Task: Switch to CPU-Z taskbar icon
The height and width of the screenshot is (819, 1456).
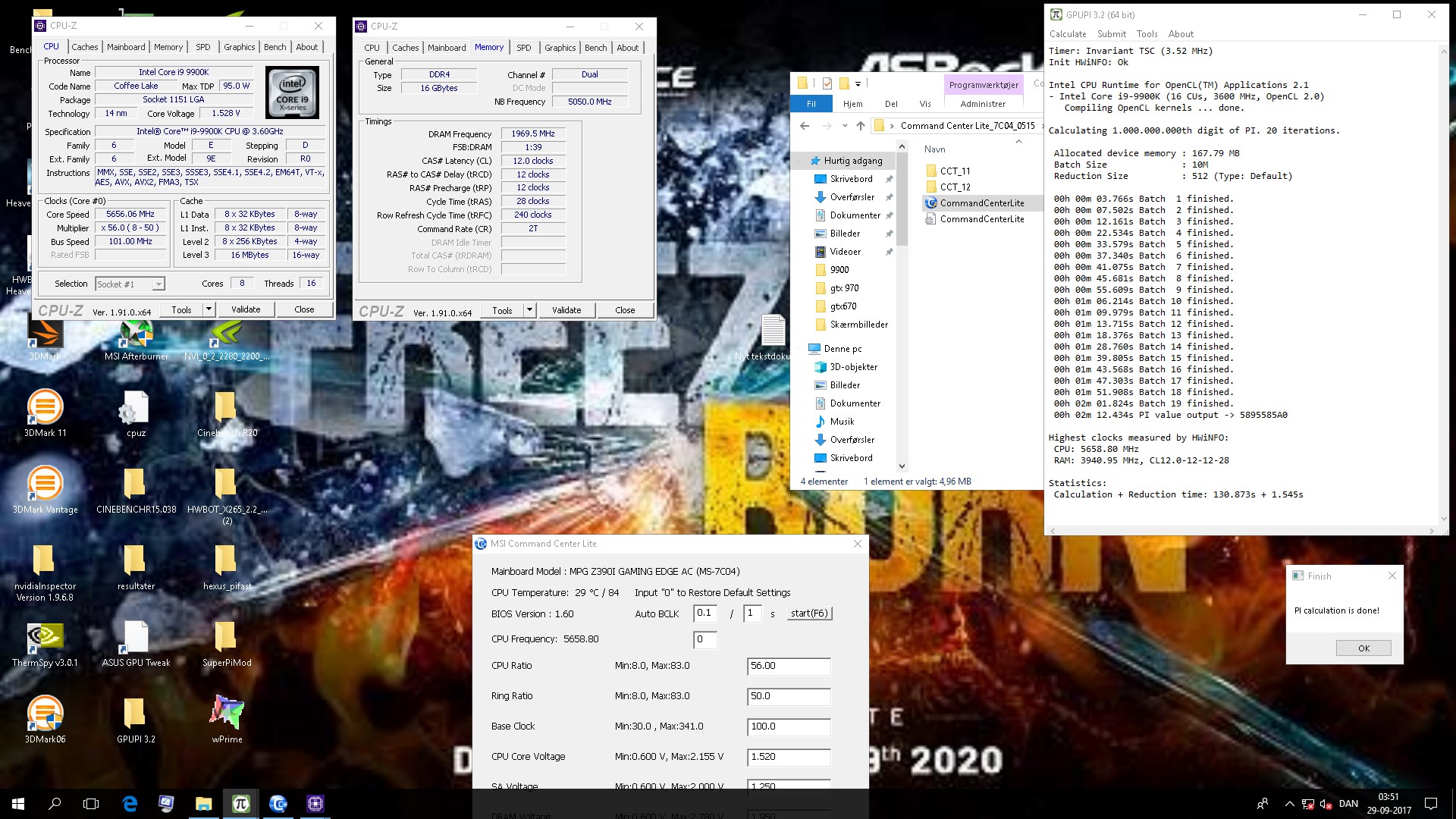Action: 315,803
